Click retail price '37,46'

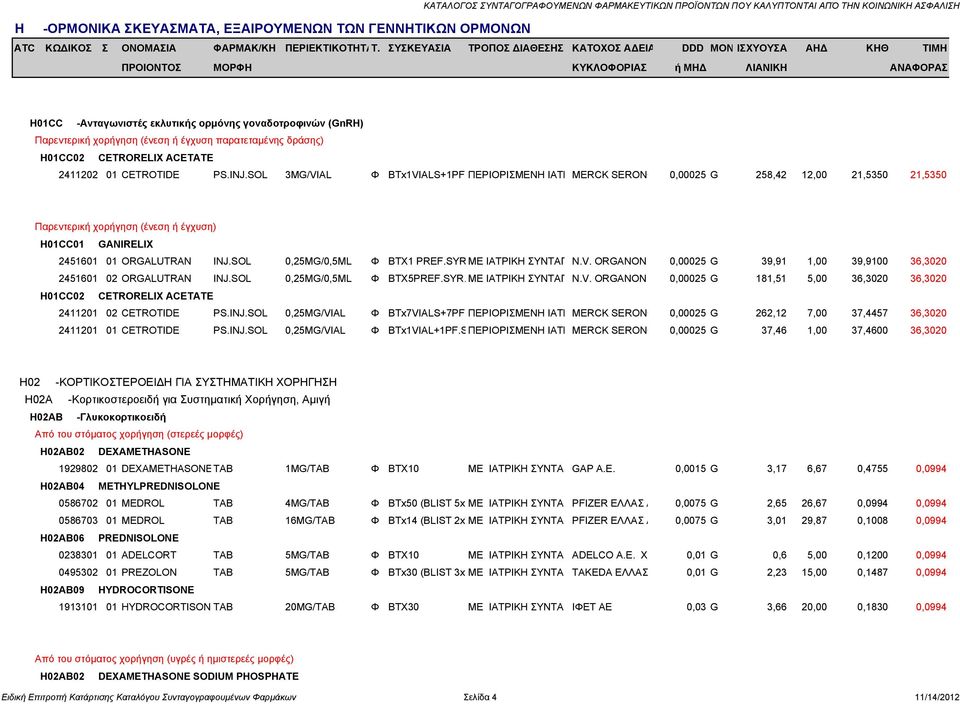click(x=774, y=330)
